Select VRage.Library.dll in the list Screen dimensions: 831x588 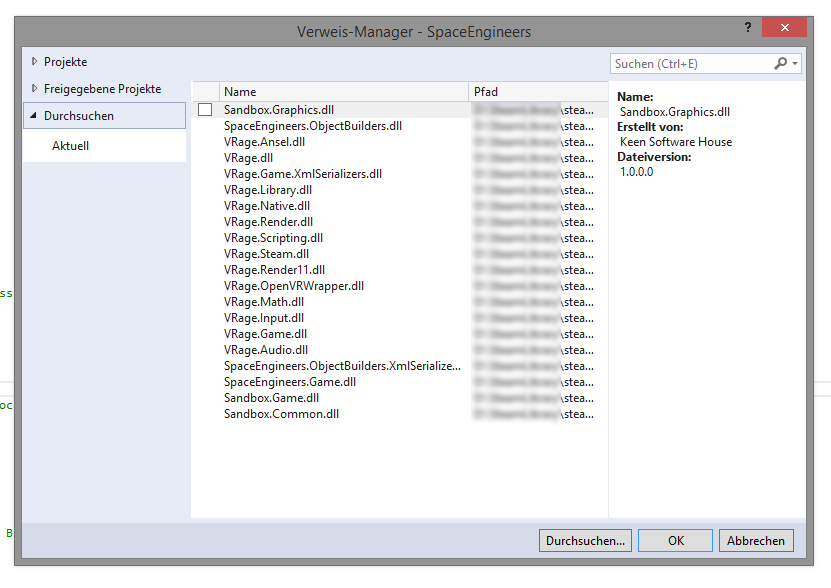coord(400,190)
